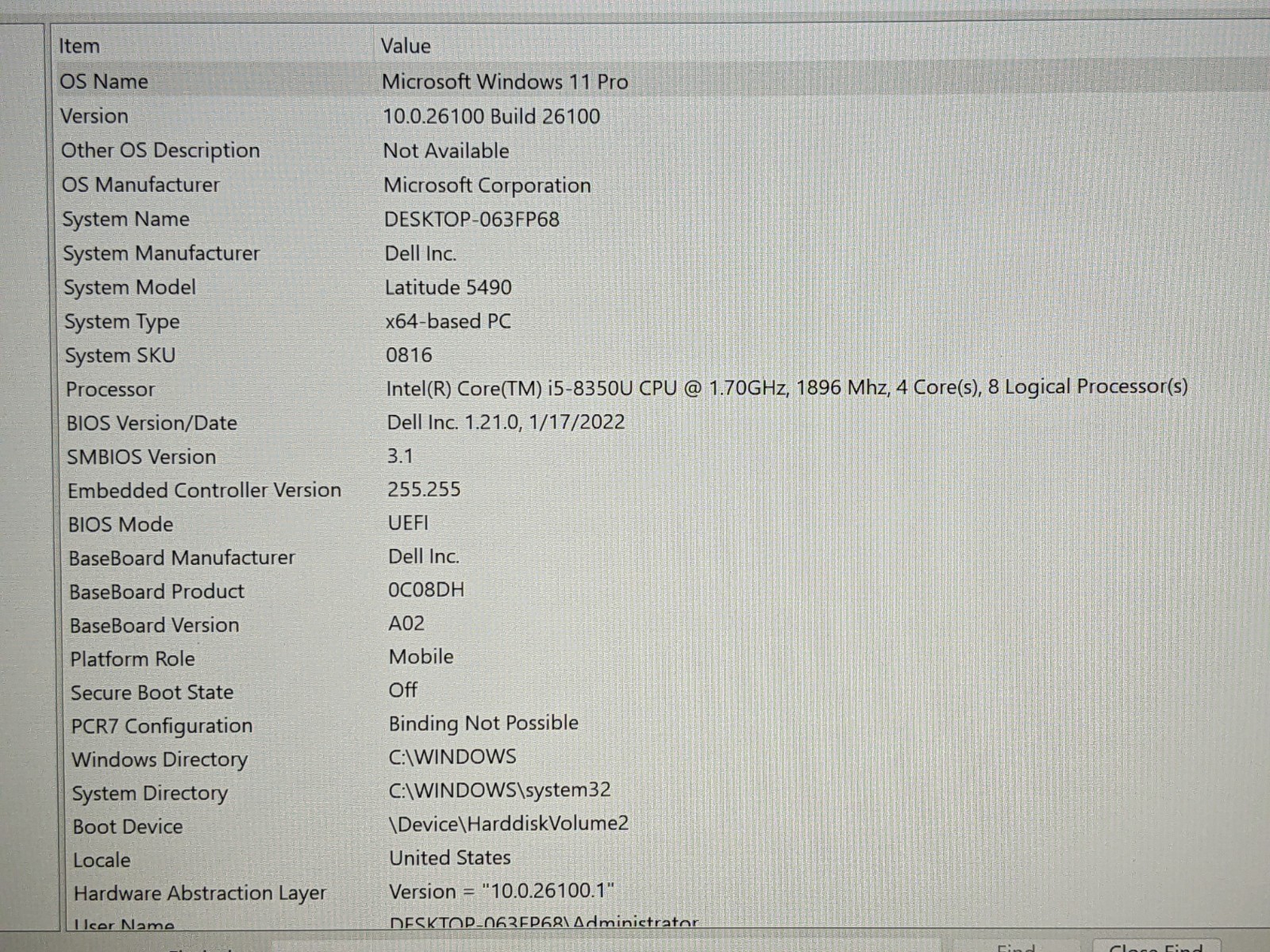This screenshot has height=952, width=1270.
Task: Select the Other OS Description label
Action: point(160,151)
